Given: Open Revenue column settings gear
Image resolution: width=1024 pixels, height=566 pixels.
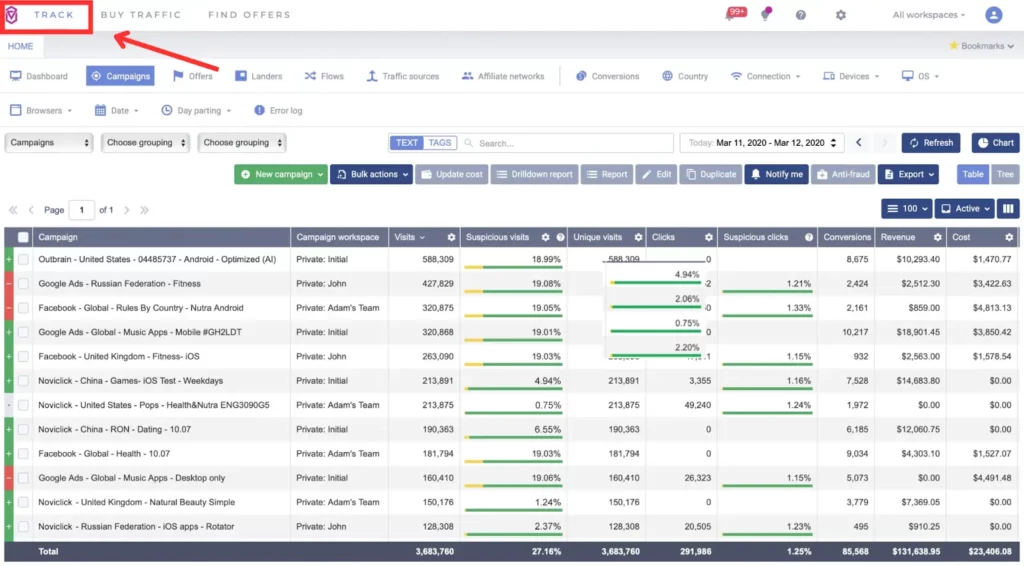Looking at the screenshot, I should pos(937,237).
